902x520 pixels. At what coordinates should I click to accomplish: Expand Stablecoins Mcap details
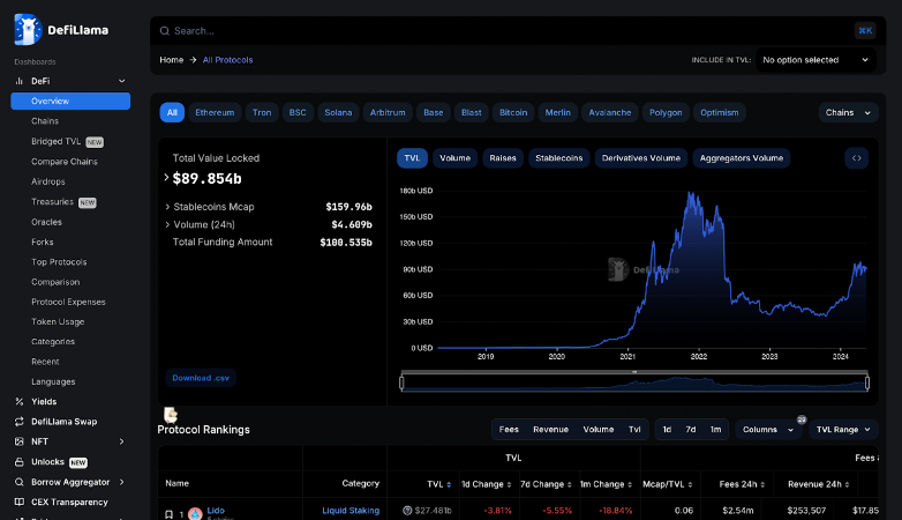[x=167, y=207]
